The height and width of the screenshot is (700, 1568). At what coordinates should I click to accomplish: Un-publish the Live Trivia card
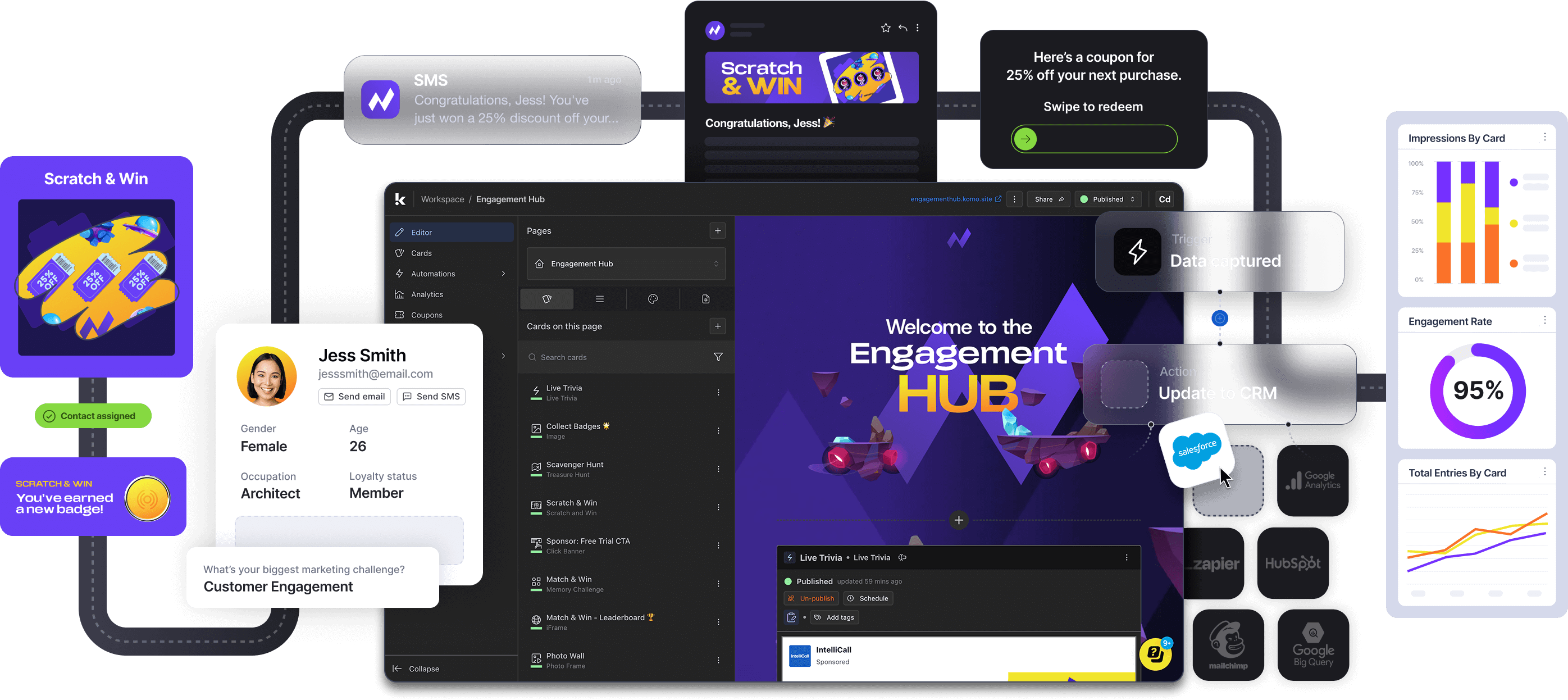(812, 598)
